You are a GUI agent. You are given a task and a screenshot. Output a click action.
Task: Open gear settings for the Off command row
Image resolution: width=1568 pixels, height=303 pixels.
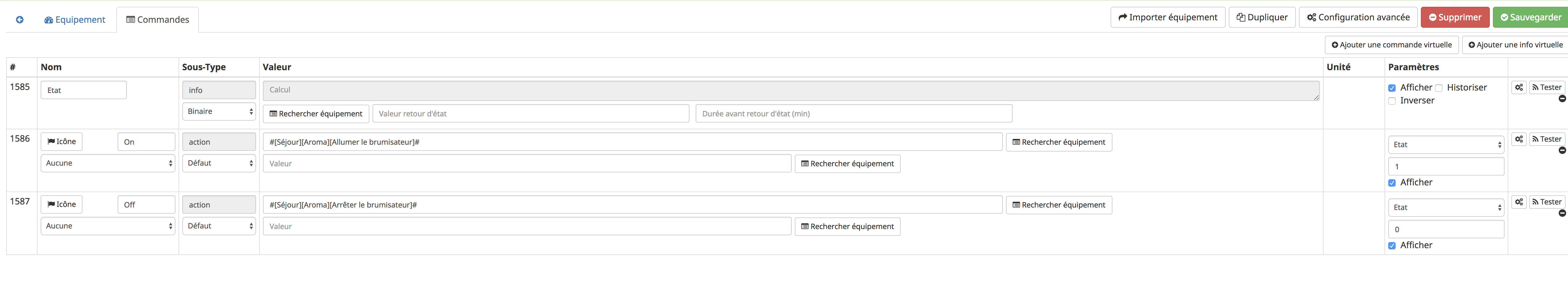[1519, 201]
